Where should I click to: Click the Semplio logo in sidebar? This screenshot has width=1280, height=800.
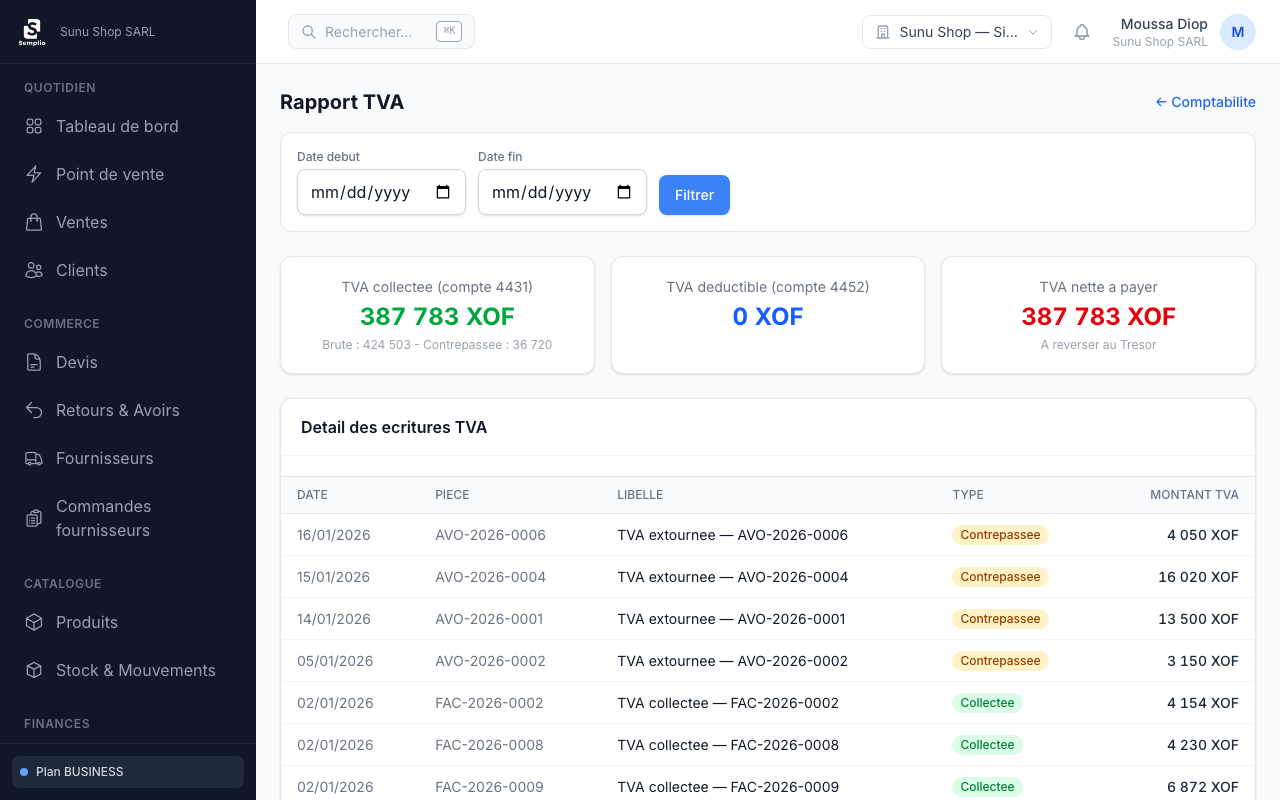click(x=32, y=32)
